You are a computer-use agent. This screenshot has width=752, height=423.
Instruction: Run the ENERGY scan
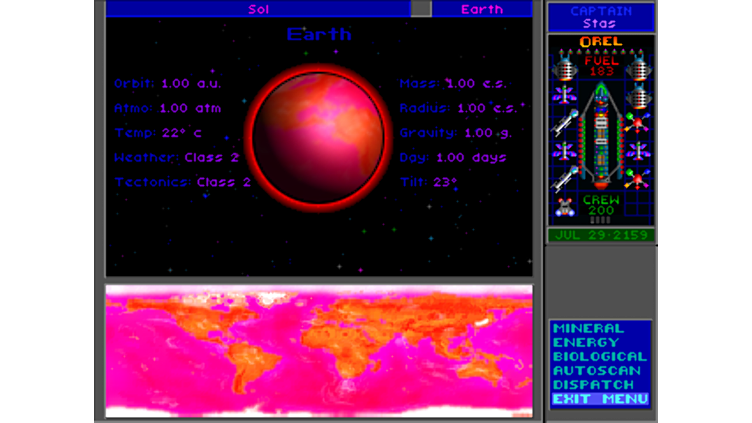[x=586, y=342]
